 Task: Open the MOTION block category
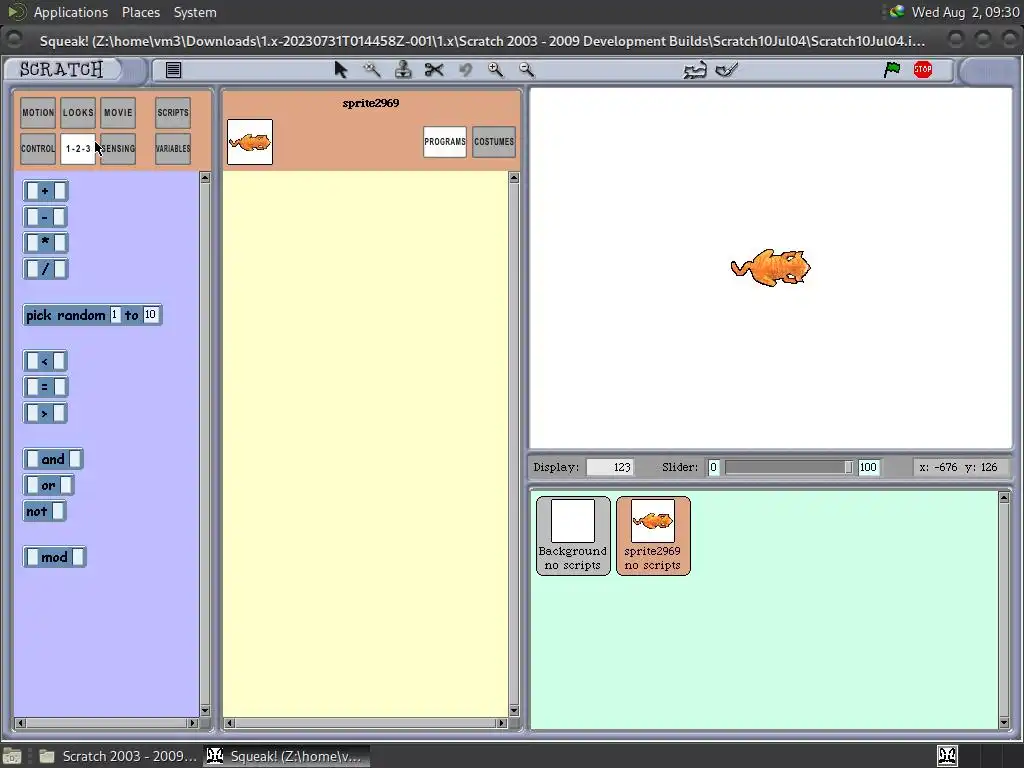pos(38,113)
